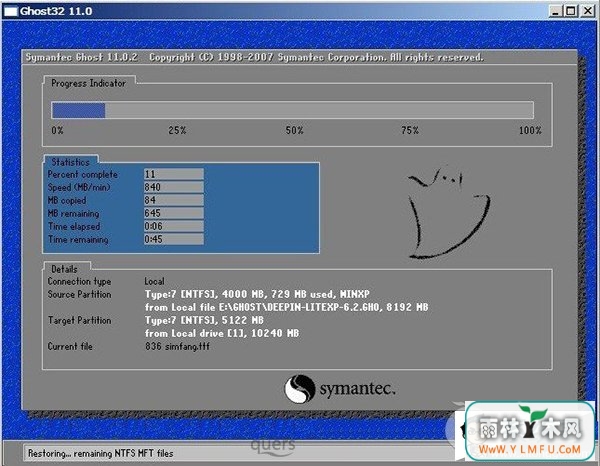Viewport: 600px width, 466px height.
Task: Click the Percent complete value 11
Action: [174, 174]
